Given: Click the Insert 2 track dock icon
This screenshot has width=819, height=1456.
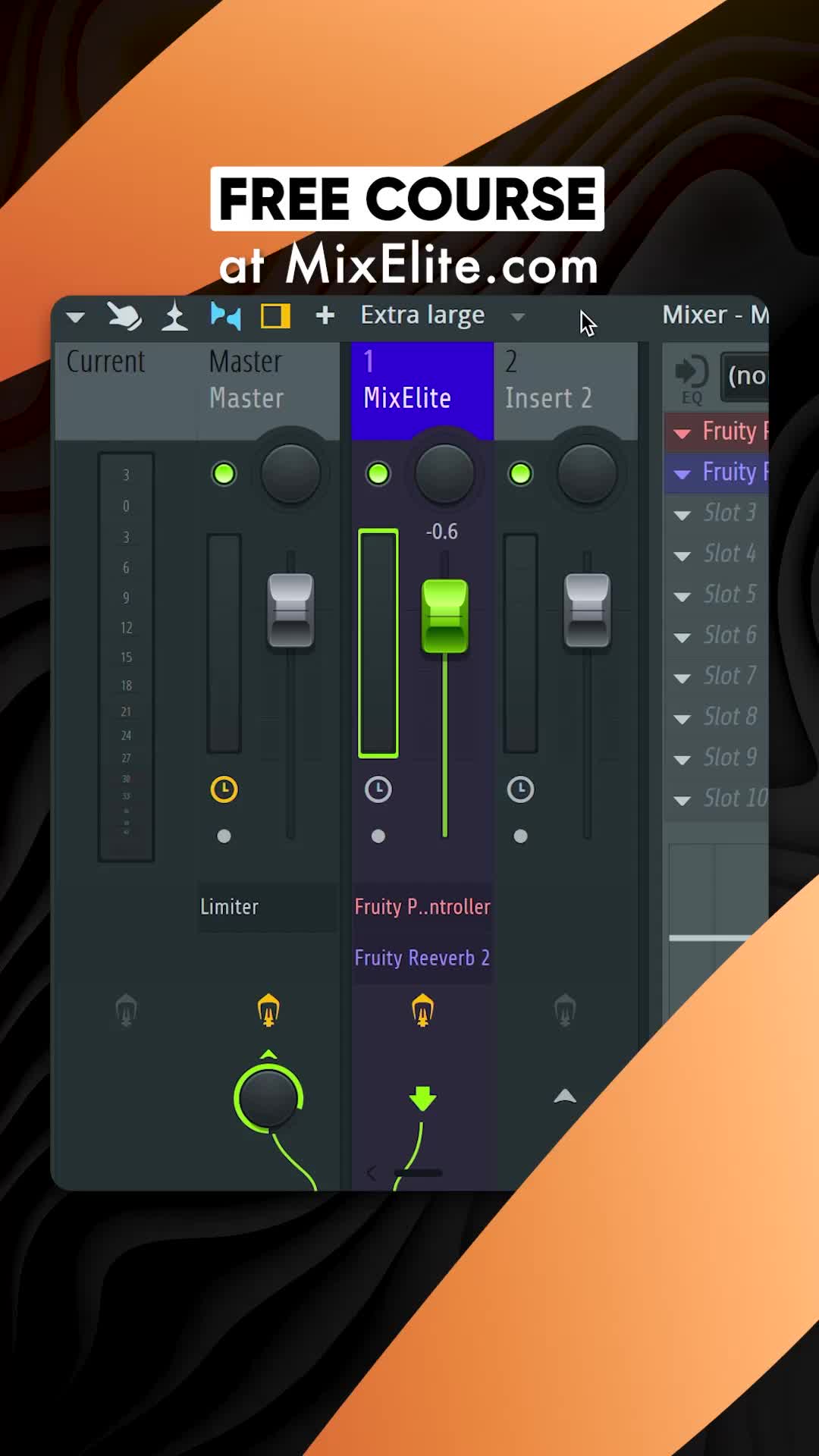Looking at the screenshot, I should [x=565, y=1011].
